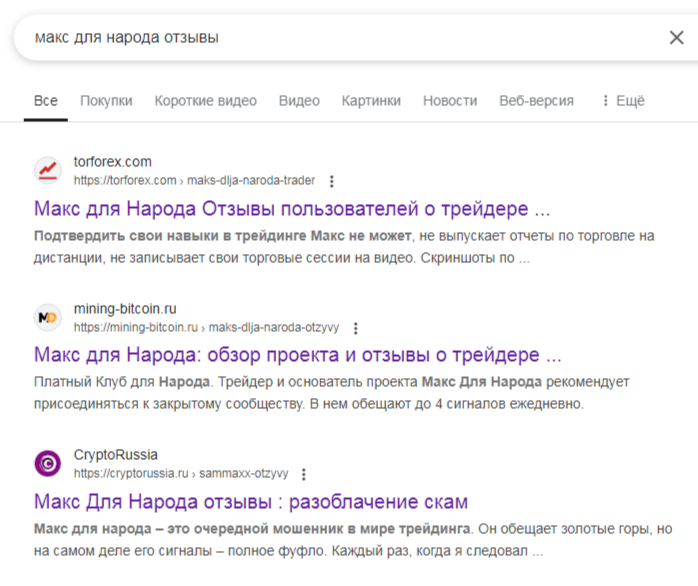Open the three-dot menu for mining-bitcoin.ru result
The image size is (698, 586).
coord(355,328)
